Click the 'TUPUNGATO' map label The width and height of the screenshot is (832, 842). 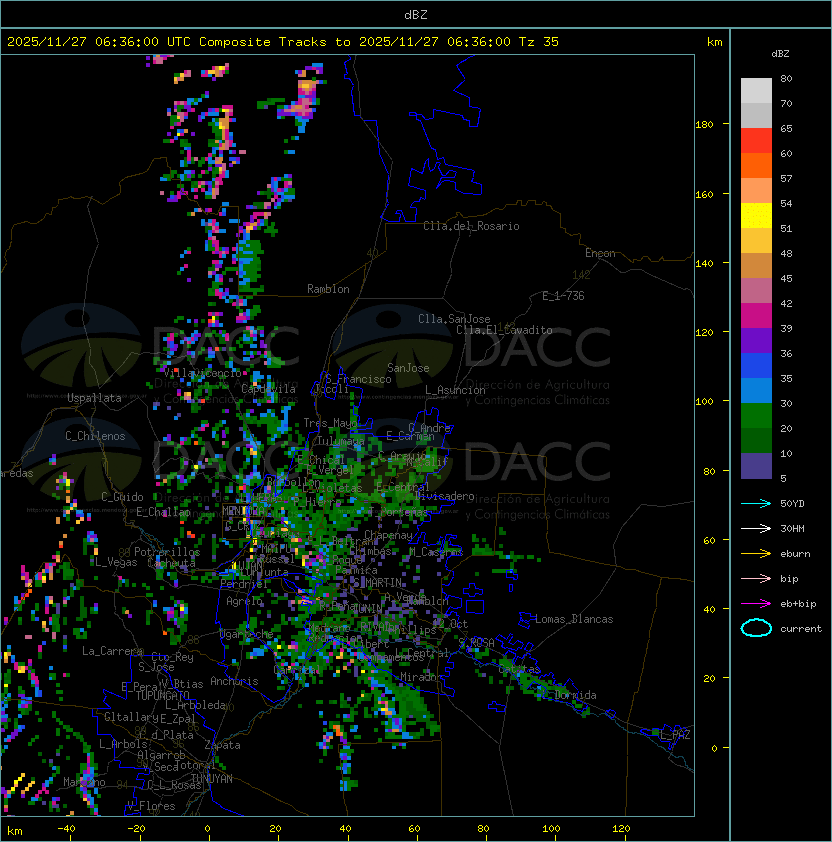[x=162, y=695]
